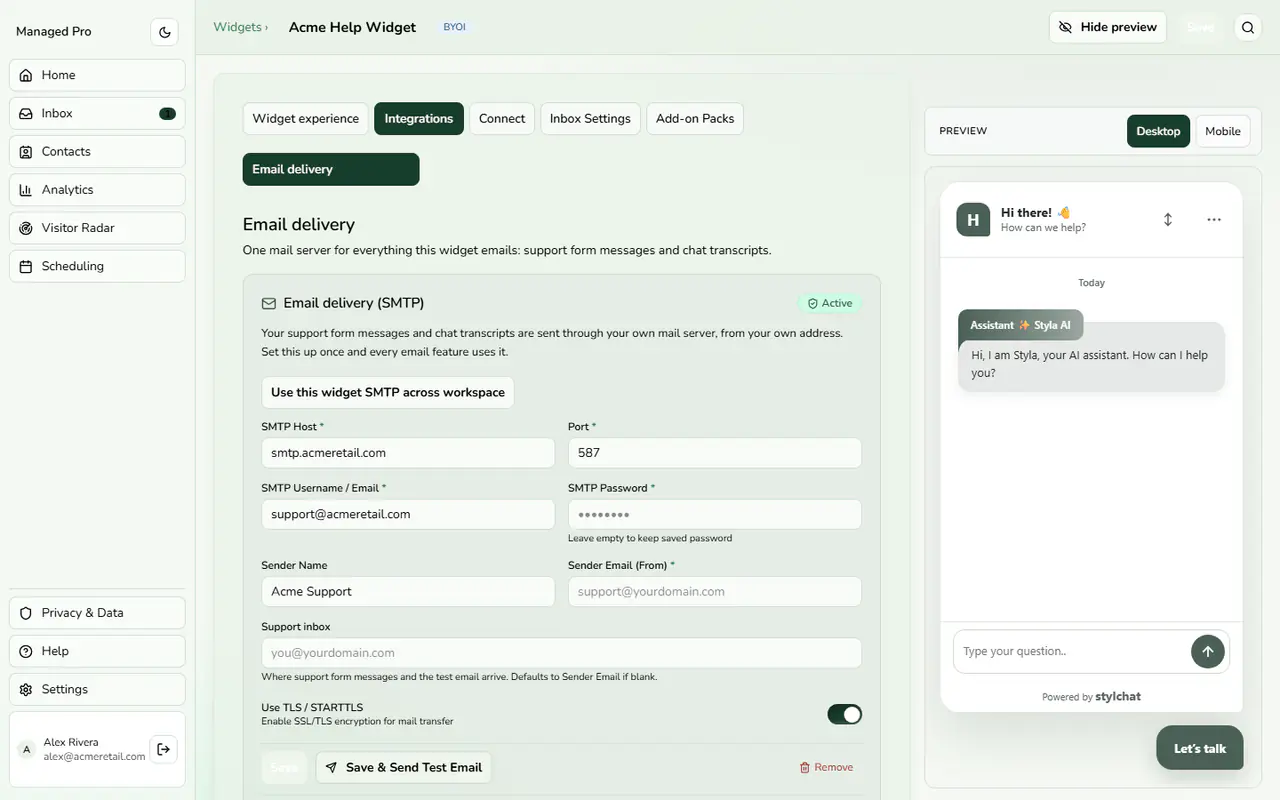1280x800 pixels.
Task: Send message with the arrow-up button
Action: [x=1208, y=651]
